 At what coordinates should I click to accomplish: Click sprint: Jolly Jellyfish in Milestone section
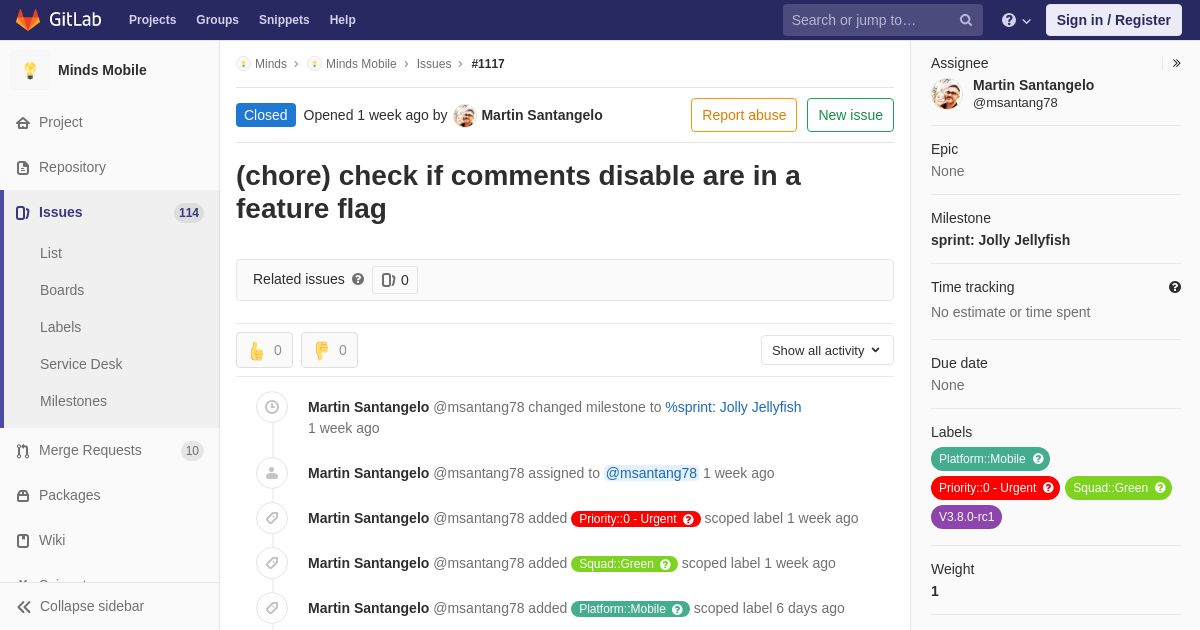[x=1000, y=240]
